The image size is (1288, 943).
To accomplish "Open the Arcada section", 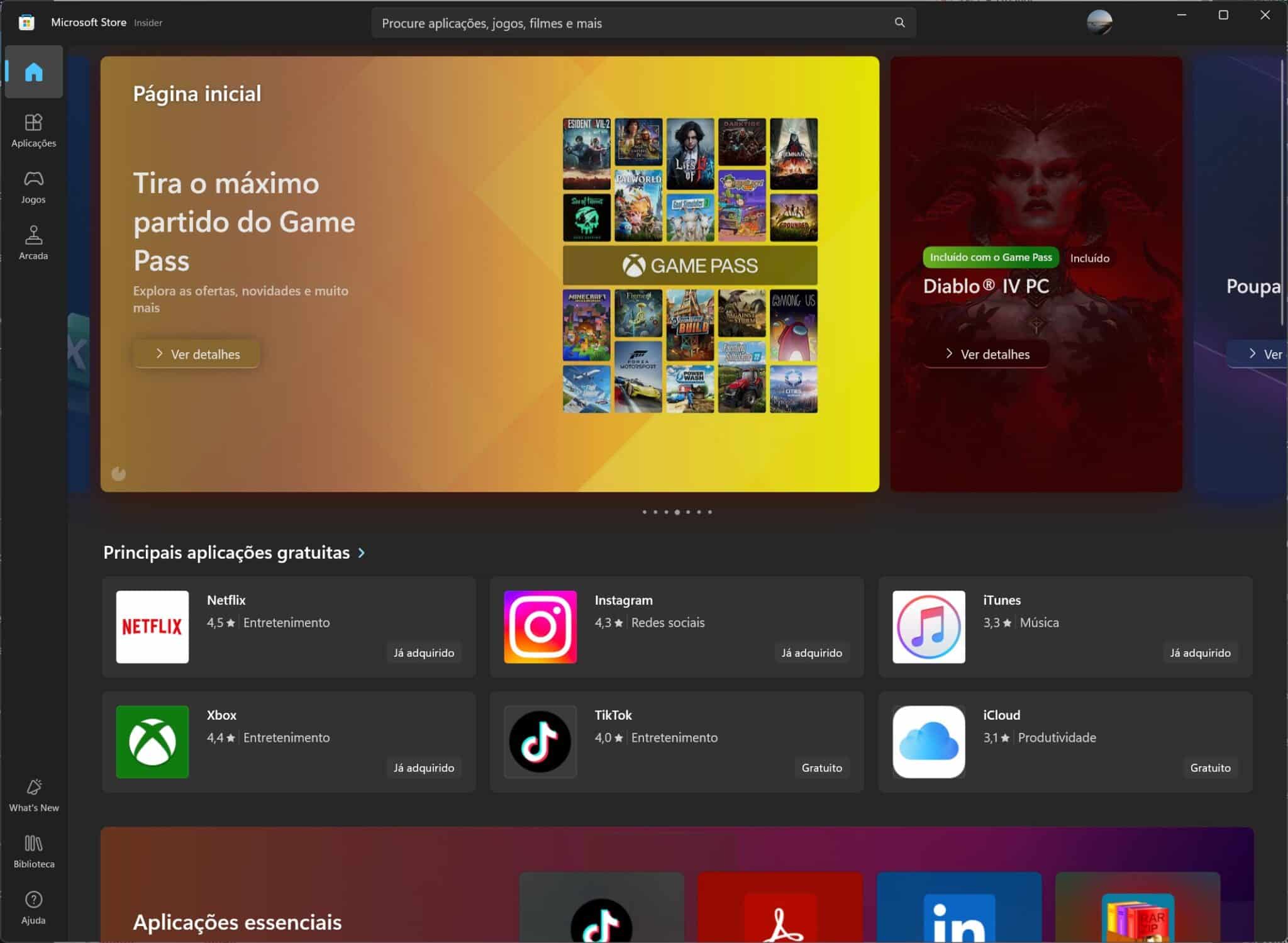I will 33,243.
